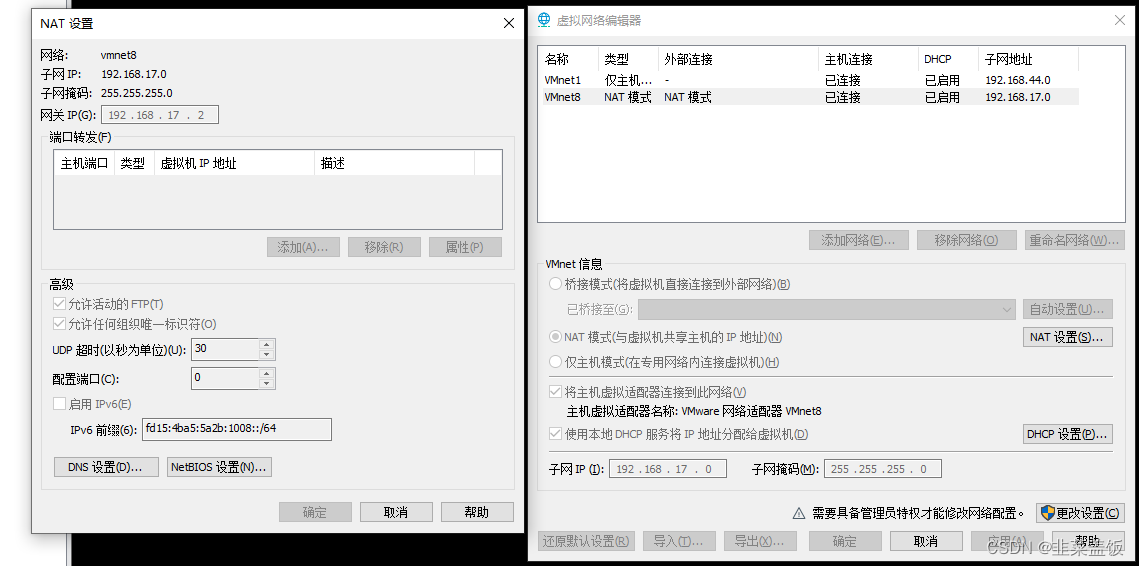
Task: Click 还原默认设置(R) button
Action: [x=587, y=541]
